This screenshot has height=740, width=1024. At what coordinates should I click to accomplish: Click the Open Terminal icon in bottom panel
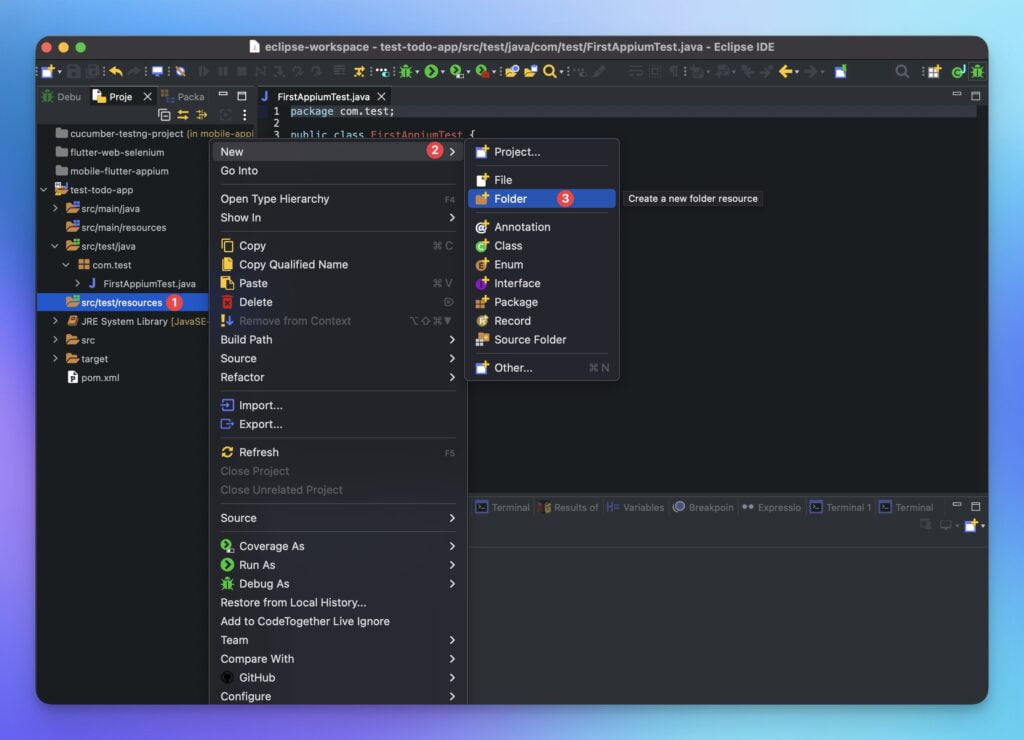point(971,525)
